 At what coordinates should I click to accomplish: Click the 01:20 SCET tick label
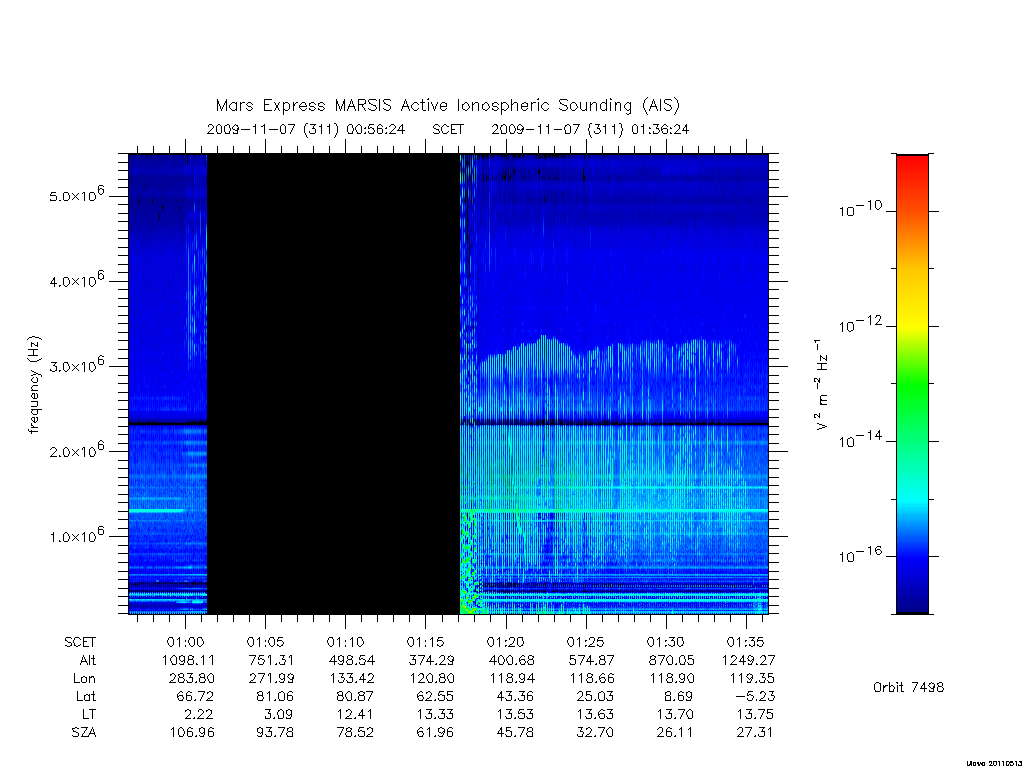(x=505, y=642)
